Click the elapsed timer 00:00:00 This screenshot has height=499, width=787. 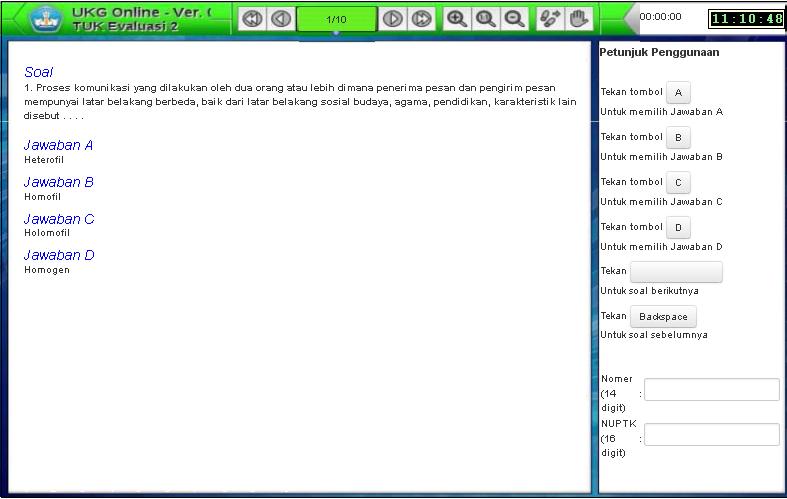661,17
